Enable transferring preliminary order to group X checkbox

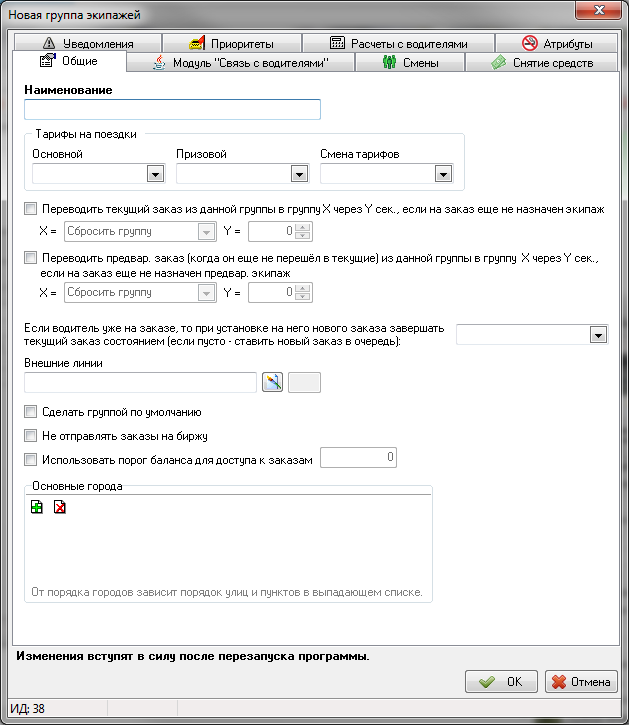(x=31, y=258)
